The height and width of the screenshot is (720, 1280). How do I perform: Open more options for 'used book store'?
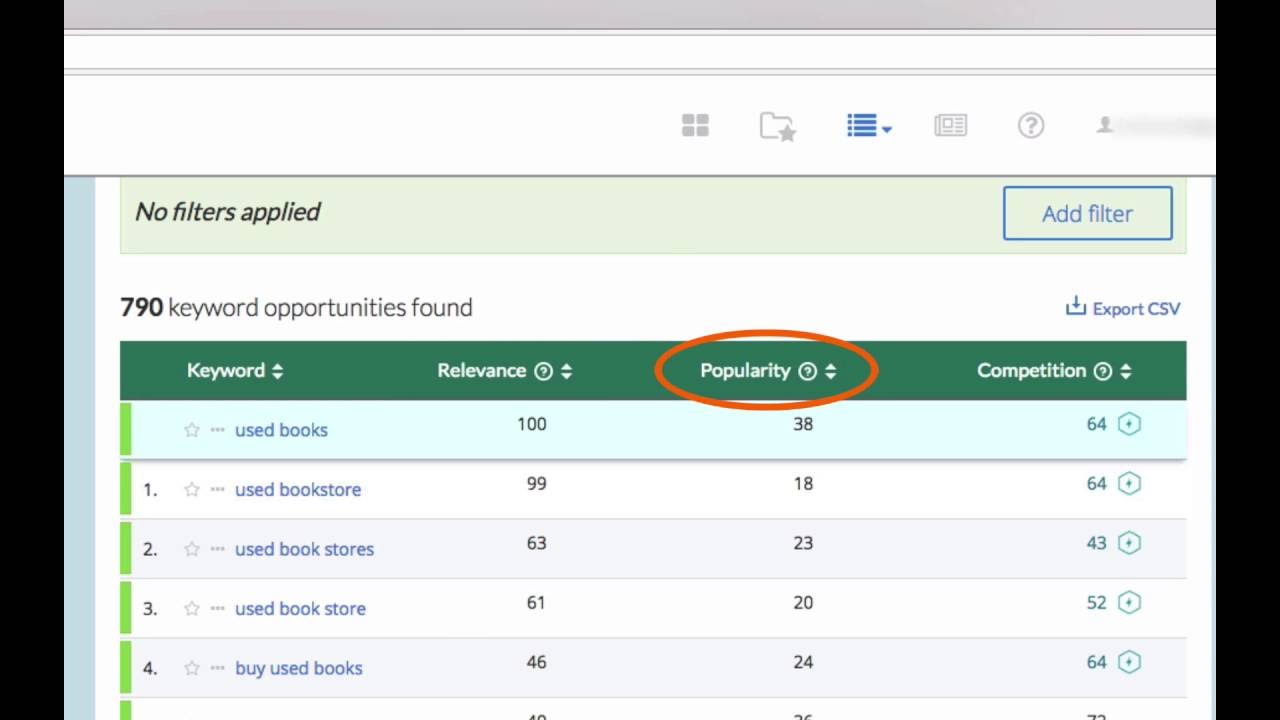pyautogui.click(x=217, y=608)
